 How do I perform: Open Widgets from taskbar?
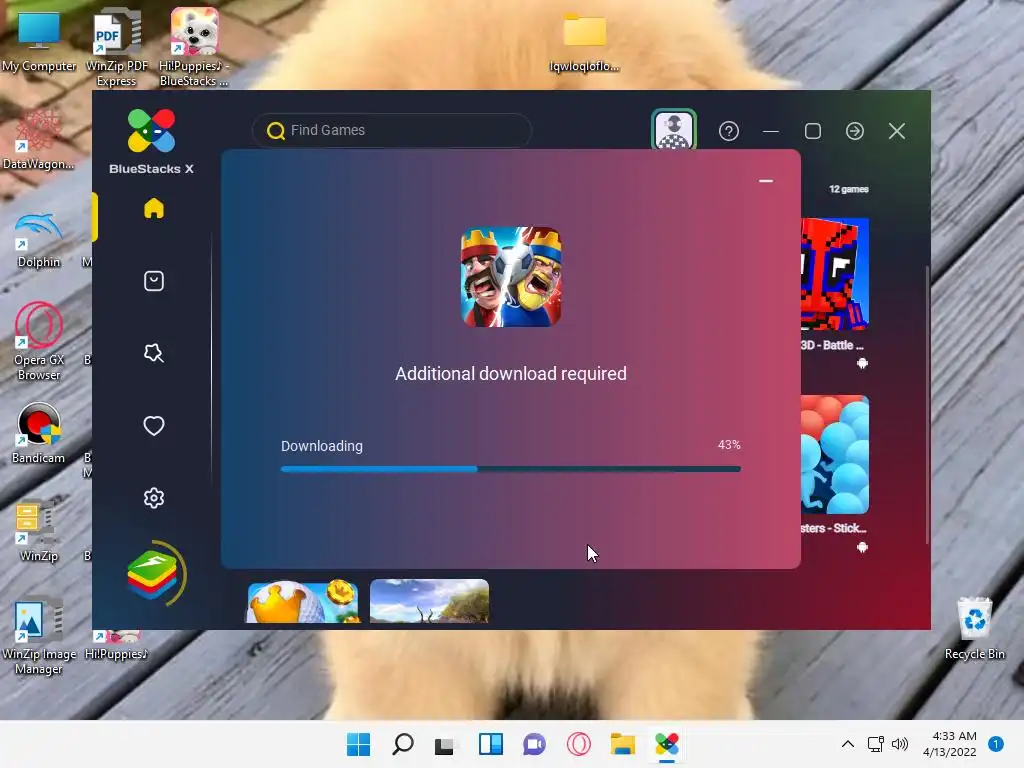tap(490, 744)
